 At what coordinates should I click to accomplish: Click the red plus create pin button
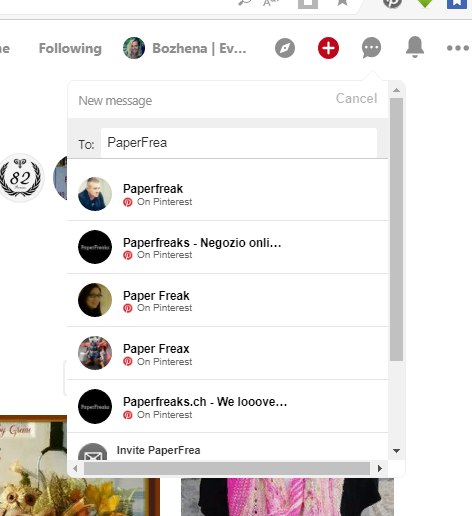(x=328, y=48)
